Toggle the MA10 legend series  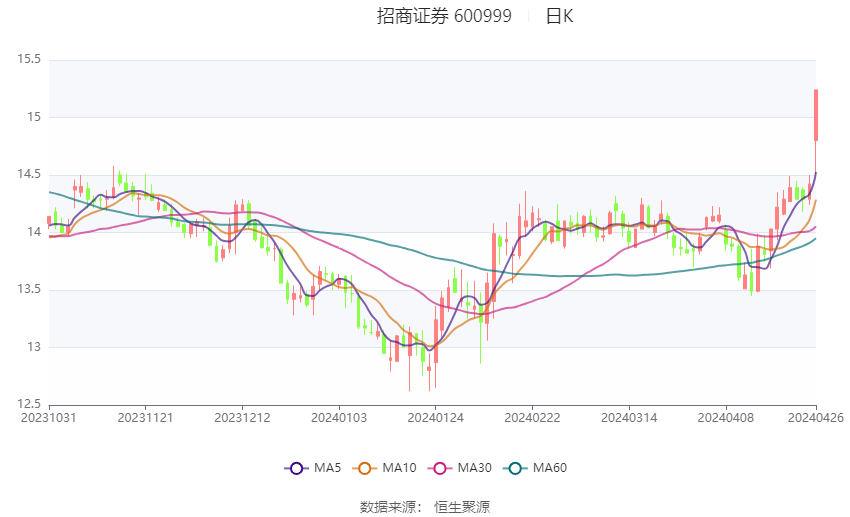[384, 468]
